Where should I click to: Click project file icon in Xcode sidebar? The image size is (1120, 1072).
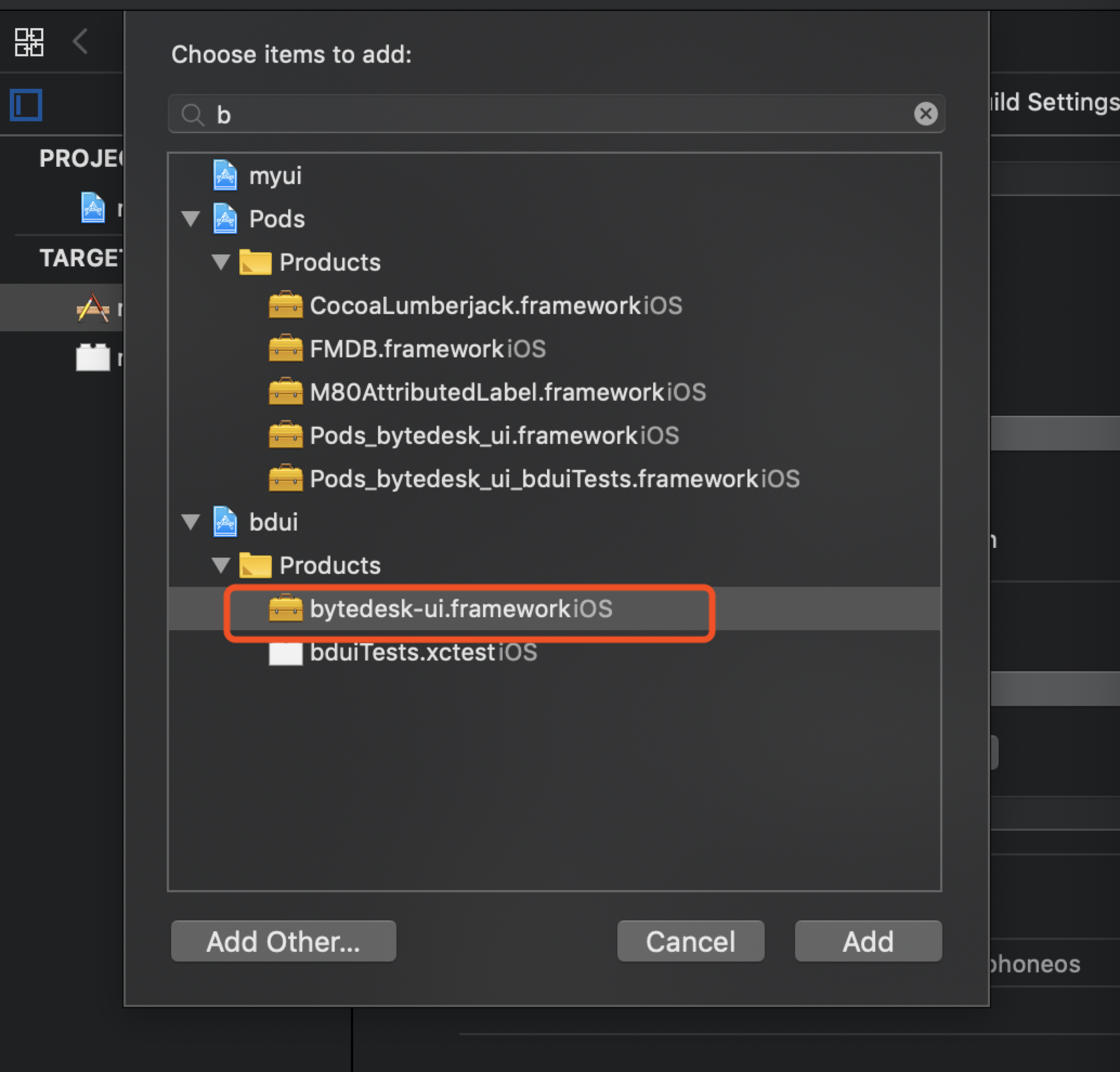tap(93, 207)
